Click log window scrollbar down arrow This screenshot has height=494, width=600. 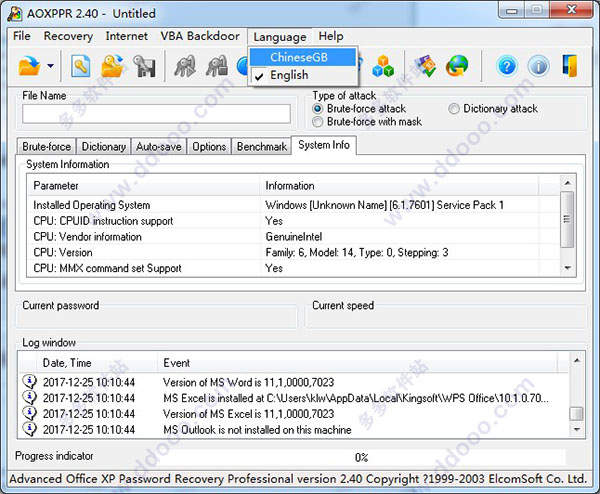576,429
